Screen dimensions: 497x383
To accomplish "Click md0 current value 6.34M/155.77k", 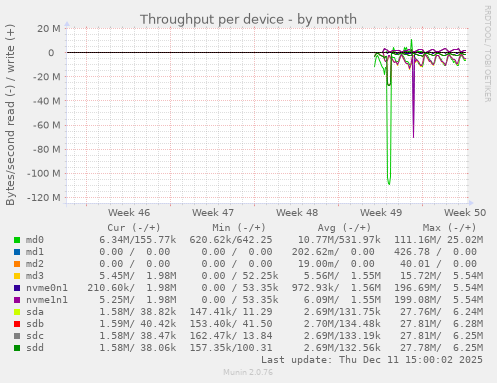I will (138, 240).
